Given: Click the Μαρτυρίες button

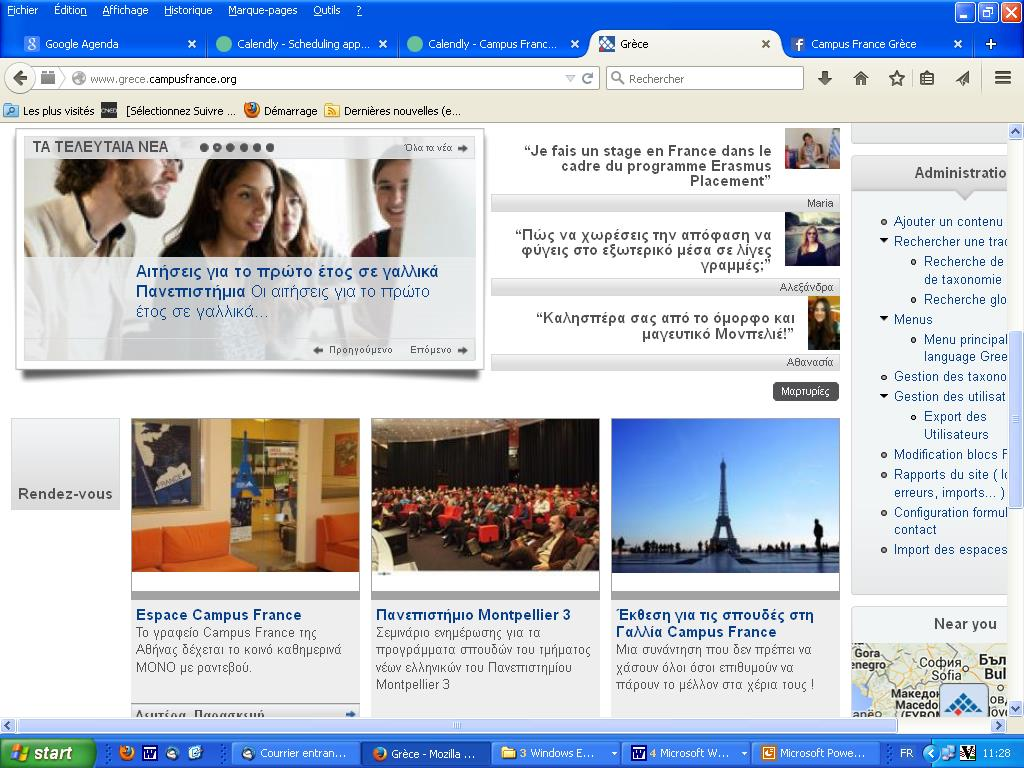Looking at the screenshot, I should [x=805, y=391].
